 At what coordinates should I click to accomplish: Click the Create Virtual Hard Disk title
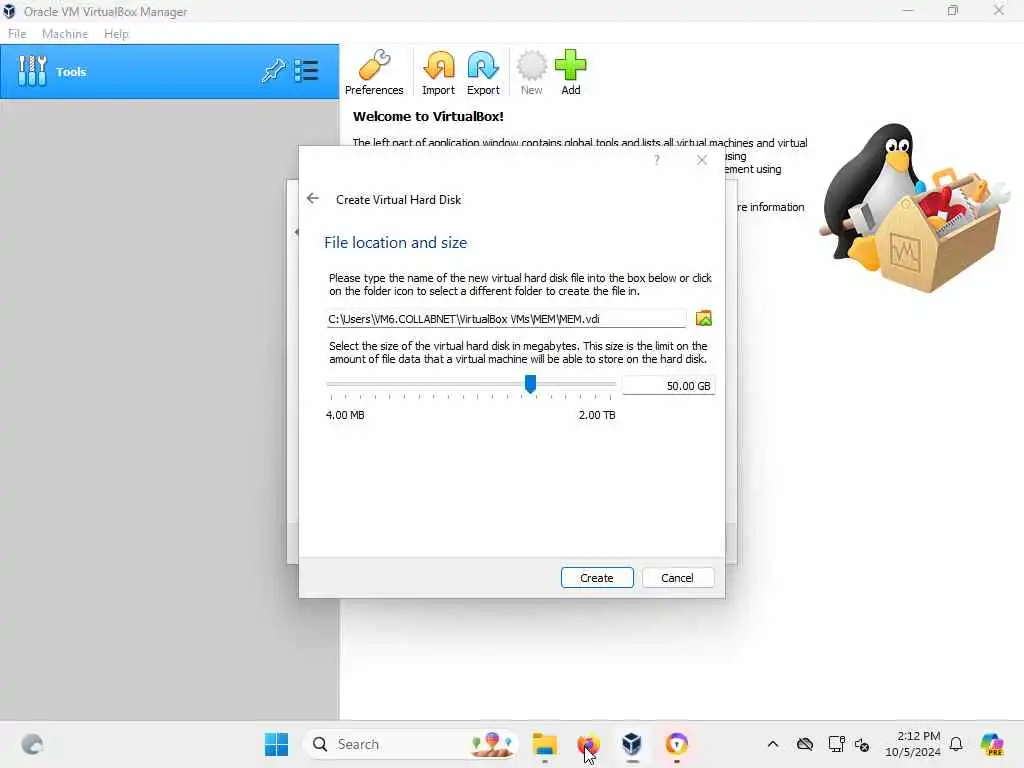coord(398,200)
